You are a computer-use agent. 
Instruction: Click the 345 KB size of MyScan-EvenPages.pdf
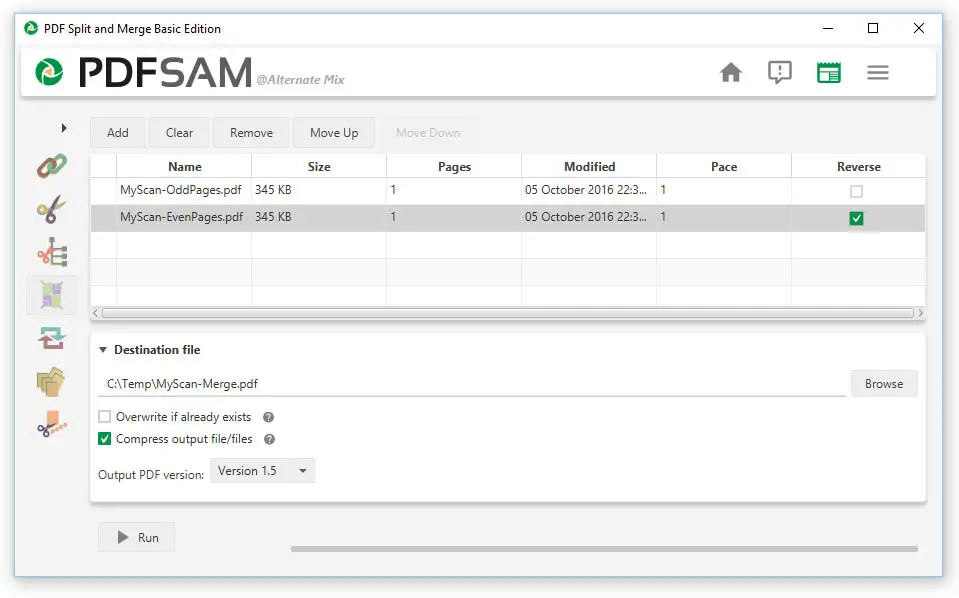(x=273, y=217)
